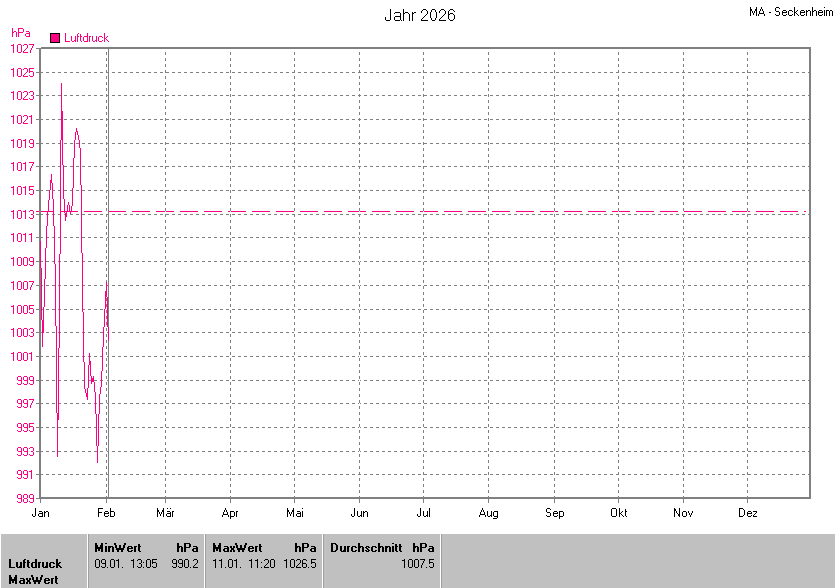Viewport: 835px width, 588px height.
Task: Click the 989 bottom y-axis value
Action: click(26, 498)
